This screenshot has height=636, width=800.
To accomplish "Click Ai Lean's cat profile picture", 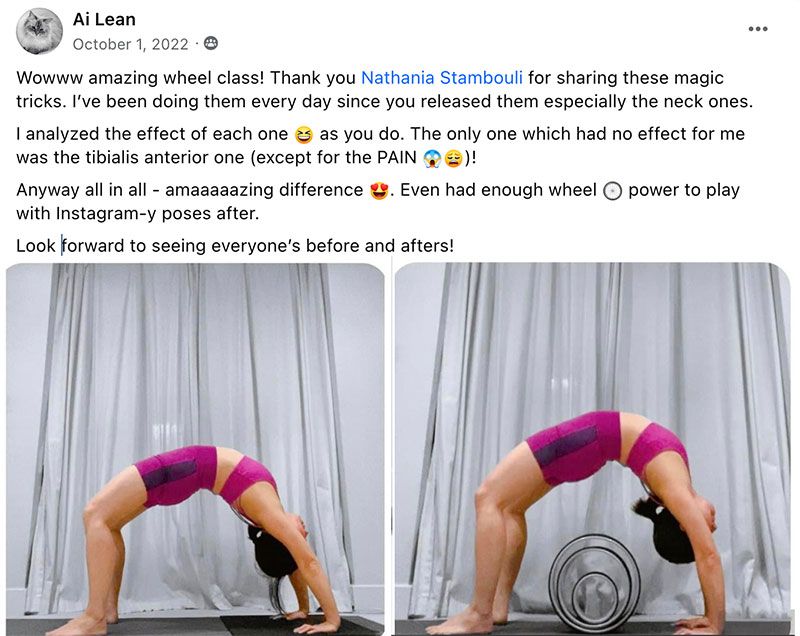I will coord(39,31).
